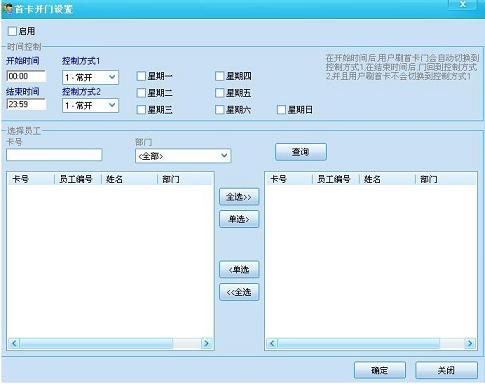Screen dimensions: 485x384
Task: Sort right list by 部门 column header
Action: pyautogui.click(x=446, y=179)
